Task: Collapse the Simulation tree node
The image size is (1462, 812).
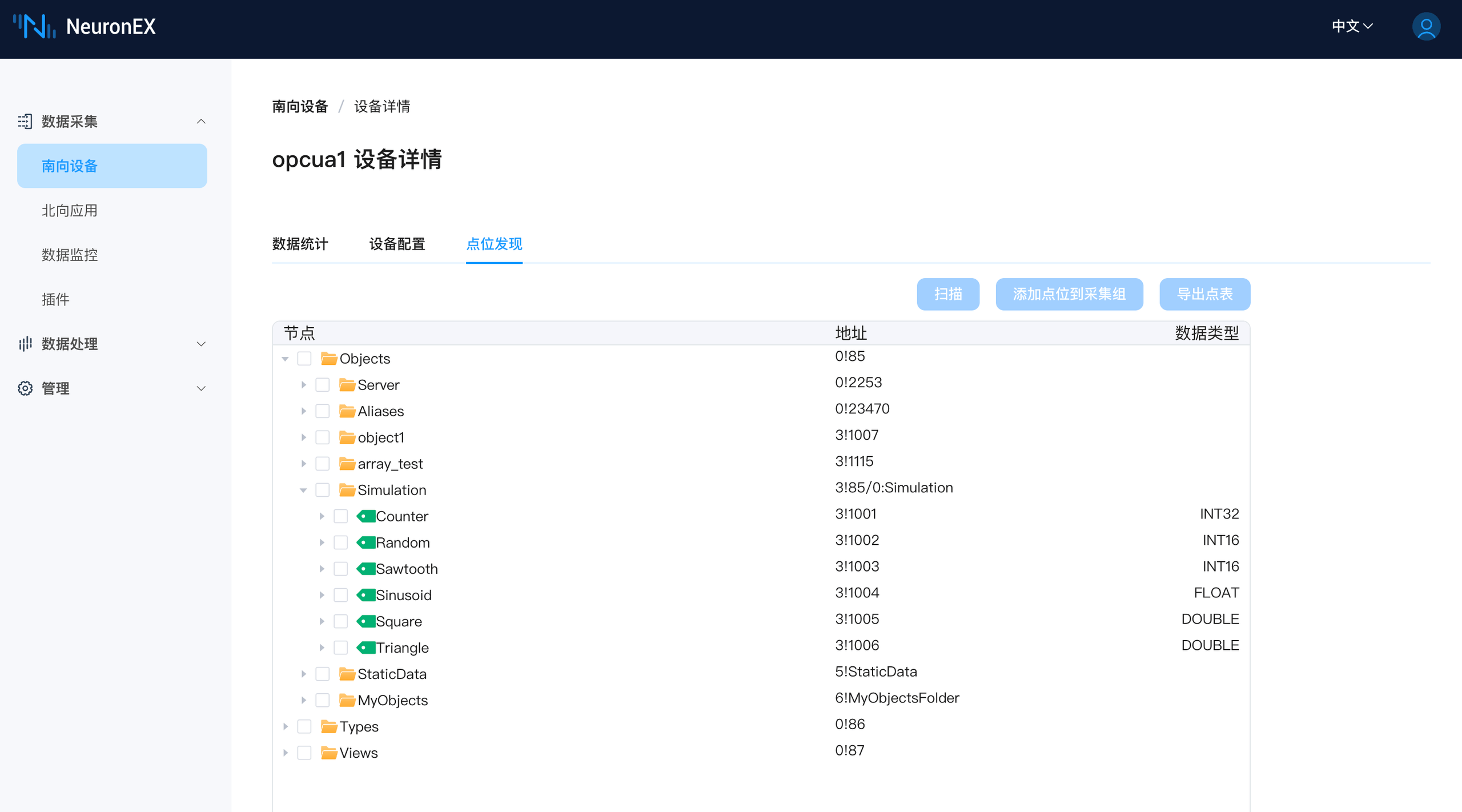Action: click(x=303, y=489)
